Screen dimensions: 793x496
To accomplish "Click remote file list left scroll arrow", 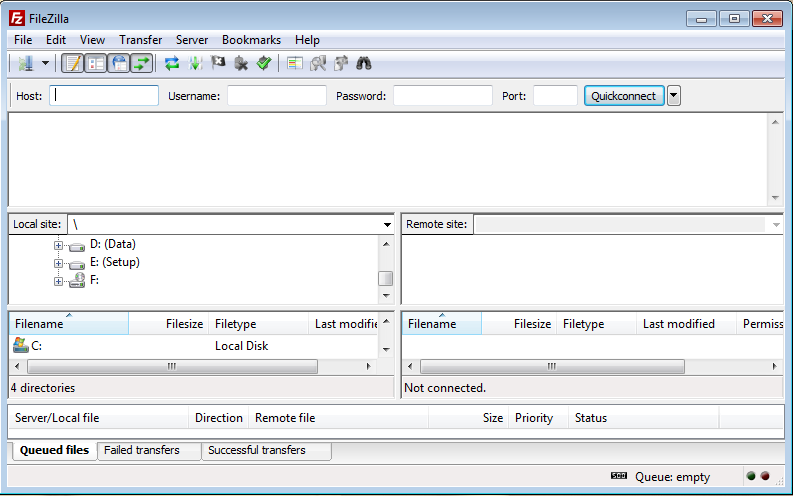I will [x=410, y=367].
